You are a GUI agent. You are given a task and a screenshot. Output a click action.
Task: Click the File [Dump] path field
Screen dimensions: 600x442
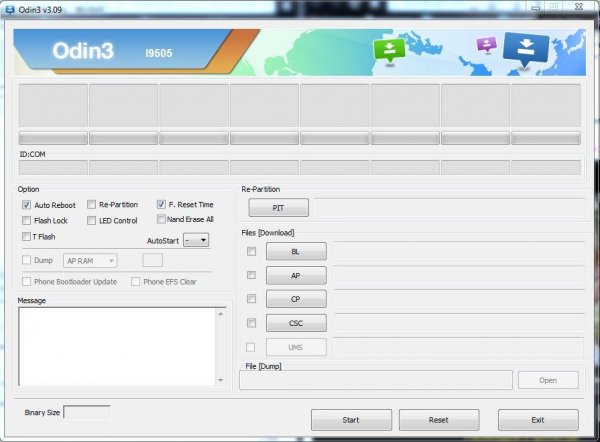(376, 380)
